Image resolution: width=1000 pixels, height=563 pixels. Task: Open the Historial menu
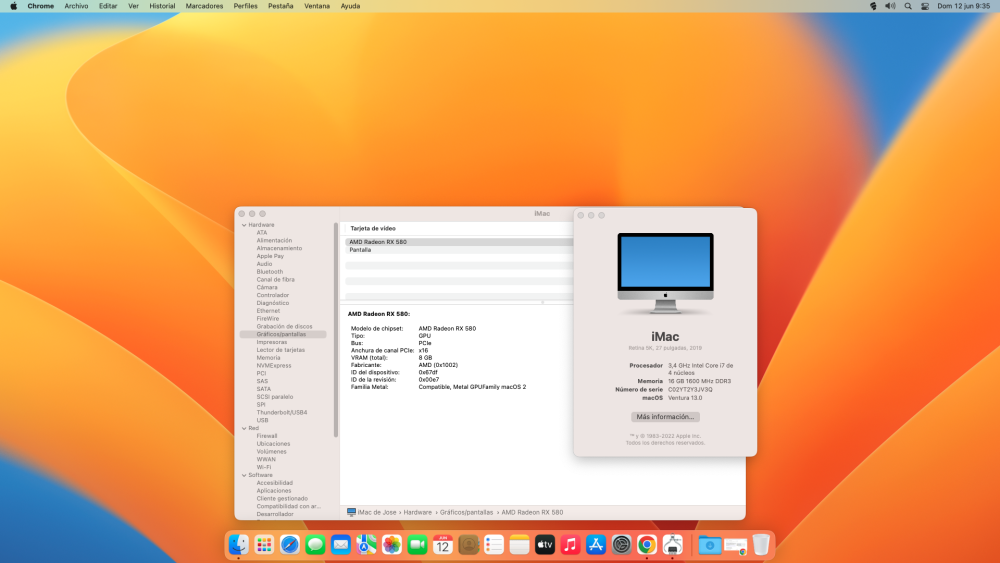tap(162, 6)
